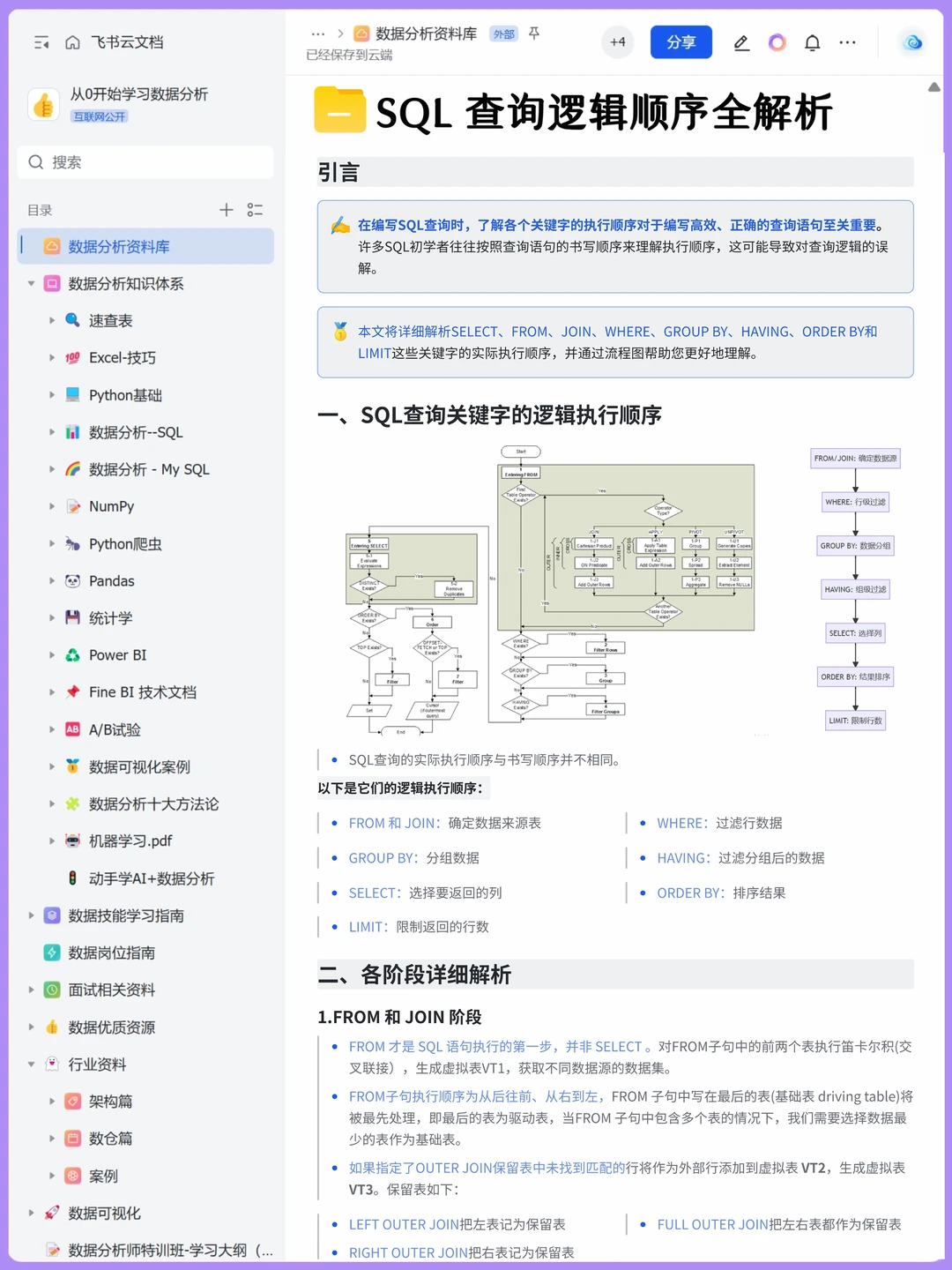Click the plus icon beside 目录
Image resolution: width=952 pixels, height=1270 pixels.
coord(226,210)
